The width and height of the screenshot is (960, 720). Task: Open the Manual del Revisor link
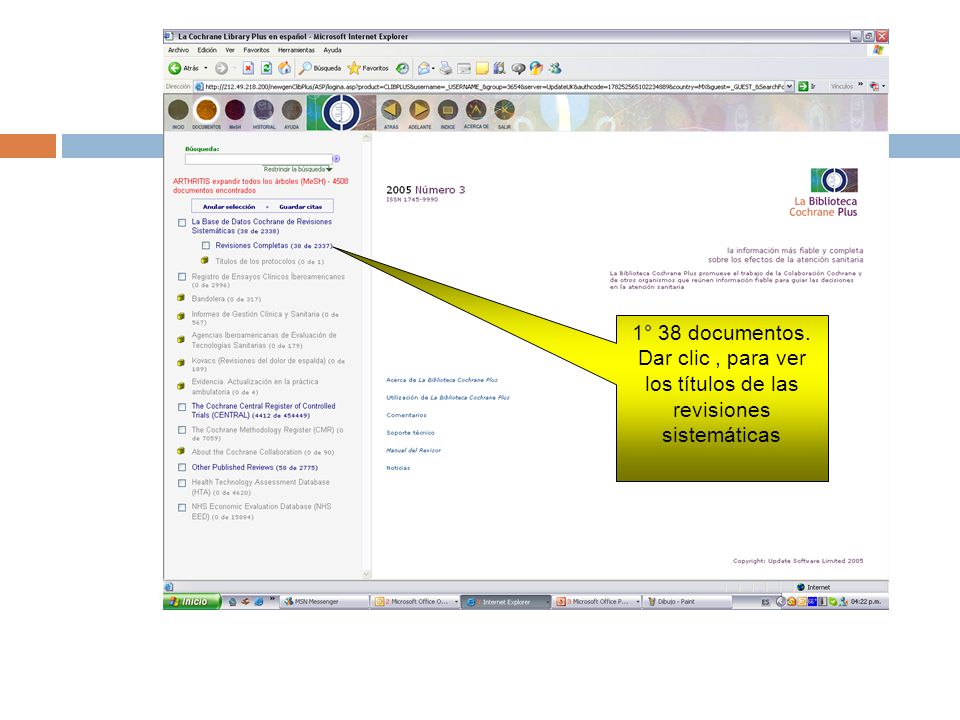413,450
